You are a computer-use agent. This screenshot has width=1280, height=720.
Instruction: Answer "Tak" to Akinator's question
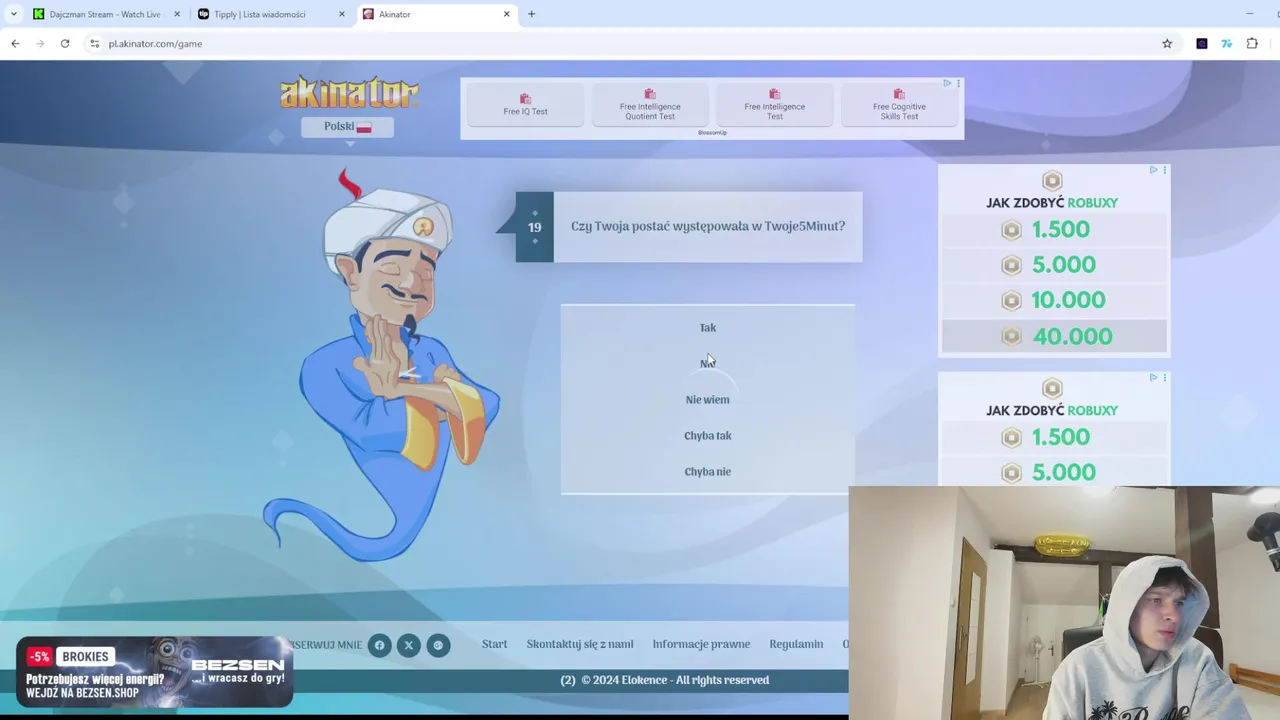pyautogui.click(x=707, y=327)
